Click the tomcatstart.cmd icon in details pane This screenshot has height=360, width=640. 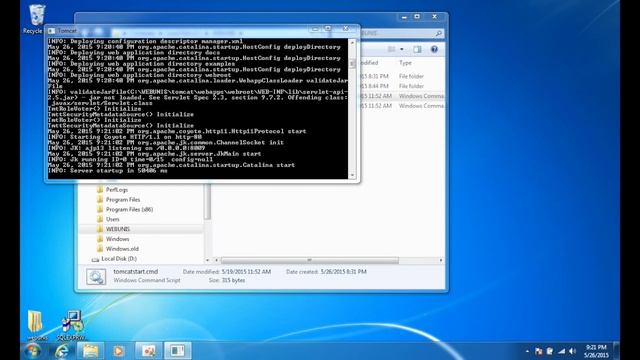(96, 277)
